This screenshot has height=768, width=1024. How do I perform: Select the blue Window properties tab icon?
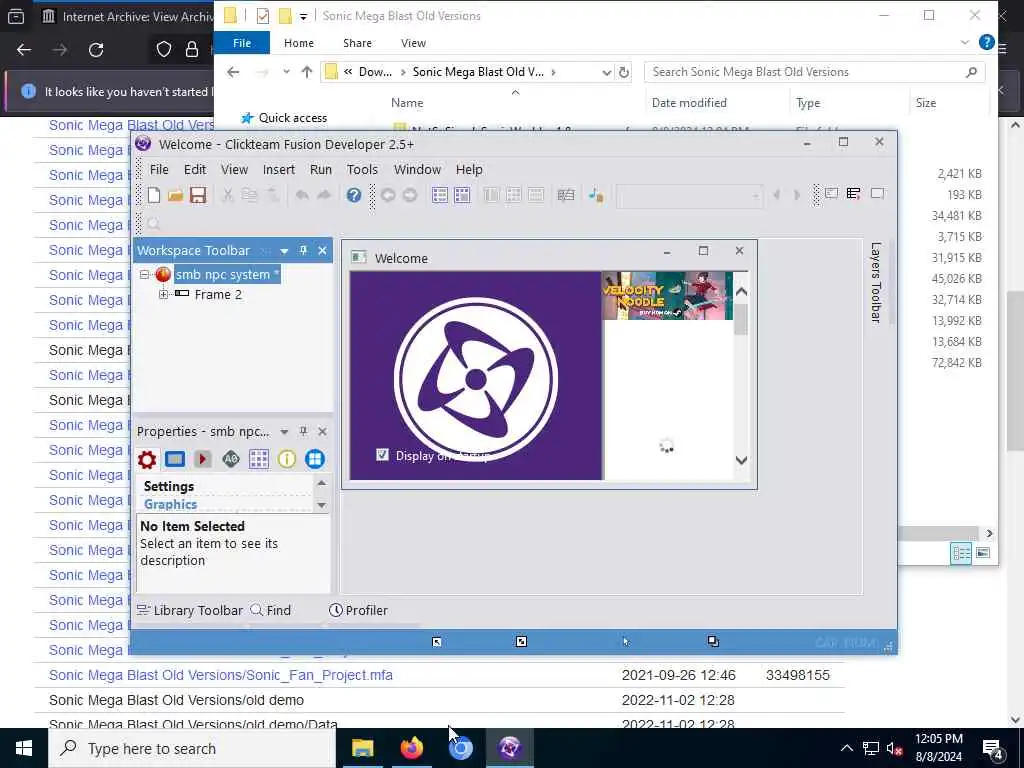175,460
